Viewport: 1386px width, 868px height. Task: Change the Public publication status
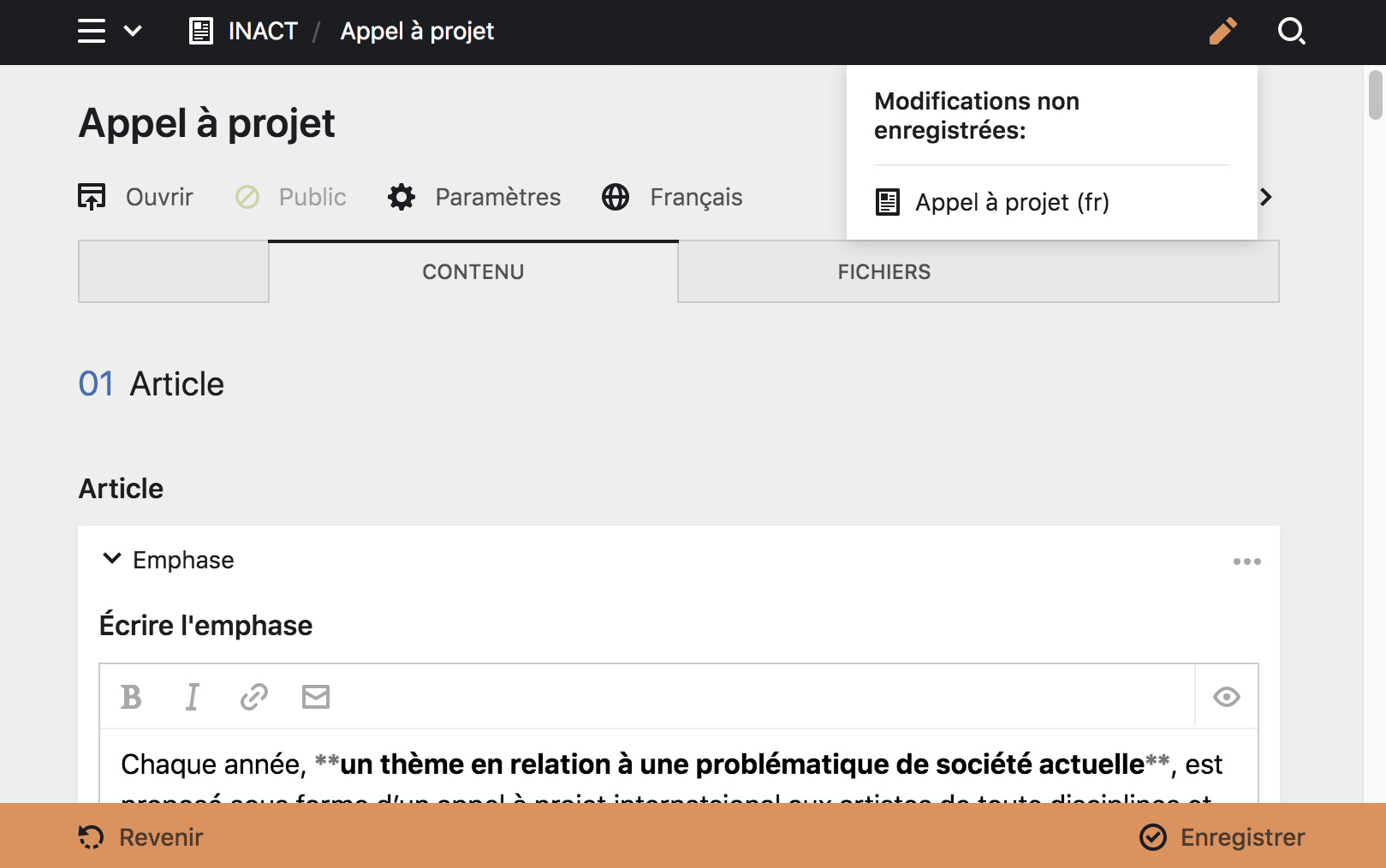click(291, 197)
